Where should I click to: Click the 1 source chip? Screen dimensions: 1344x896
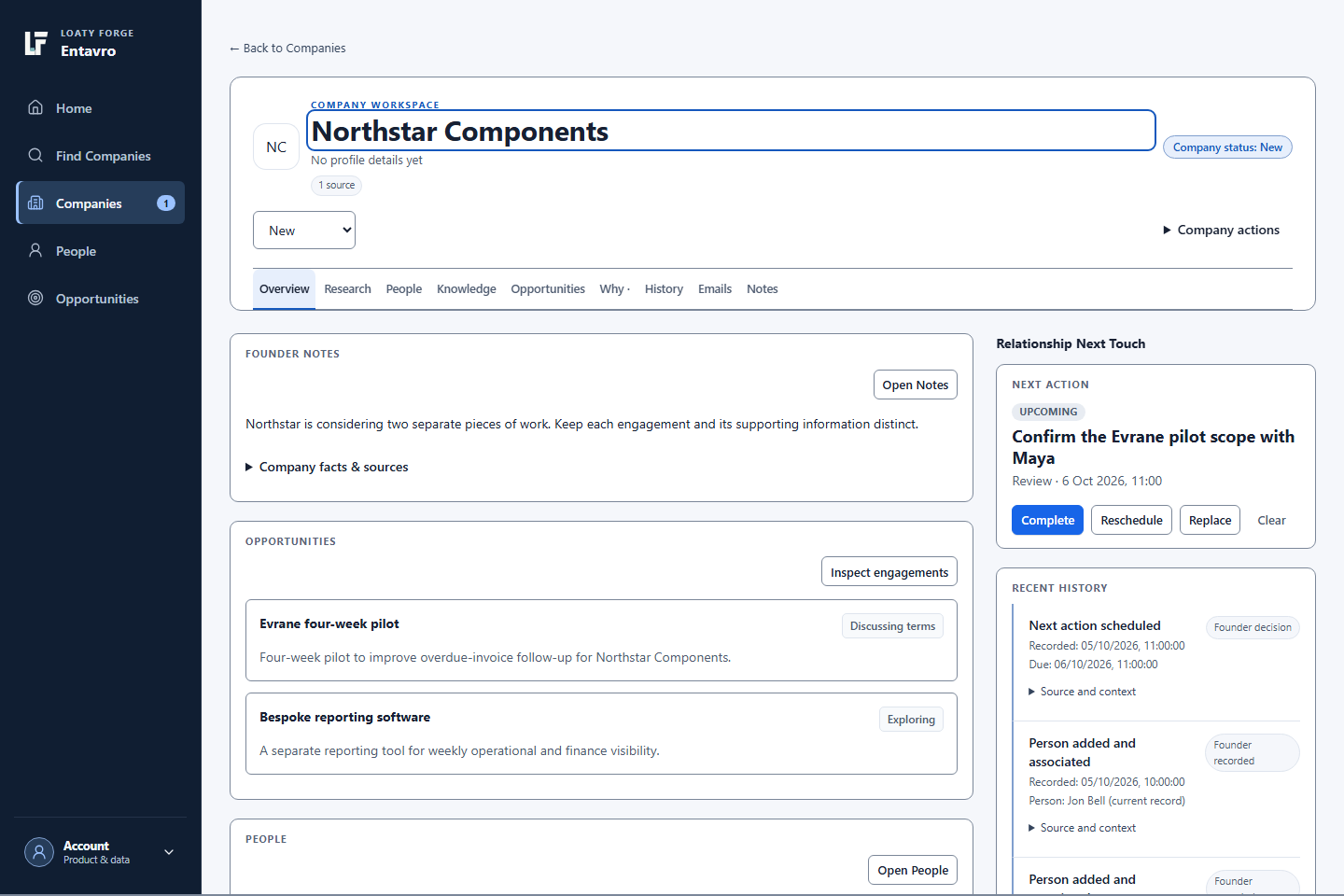coord(336,185)
